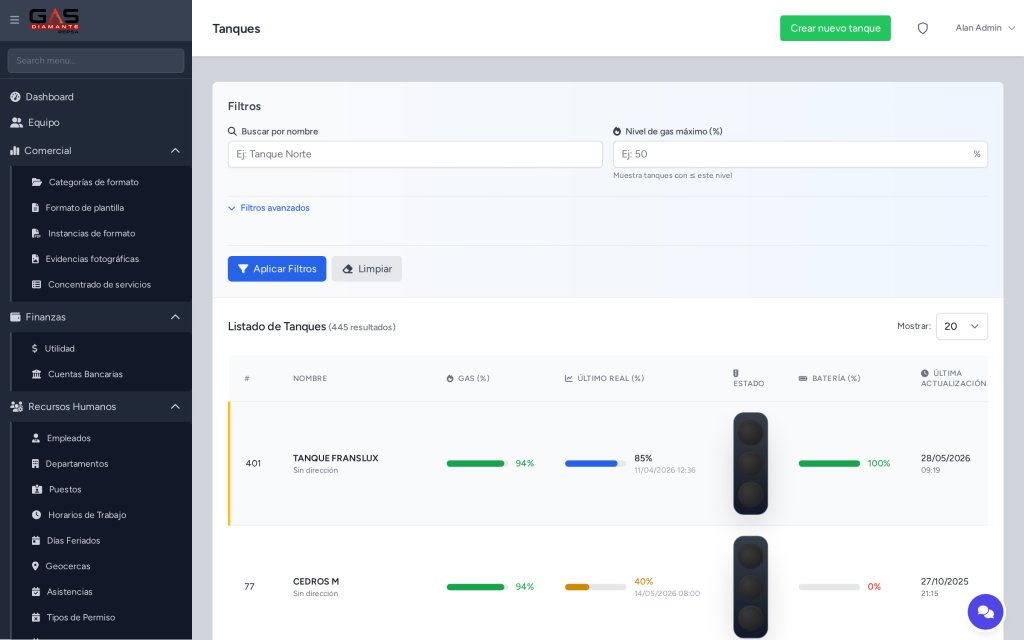Collapse the Comercial section chevron
This screenshot has width=1024, height=640.
[175, 150]
